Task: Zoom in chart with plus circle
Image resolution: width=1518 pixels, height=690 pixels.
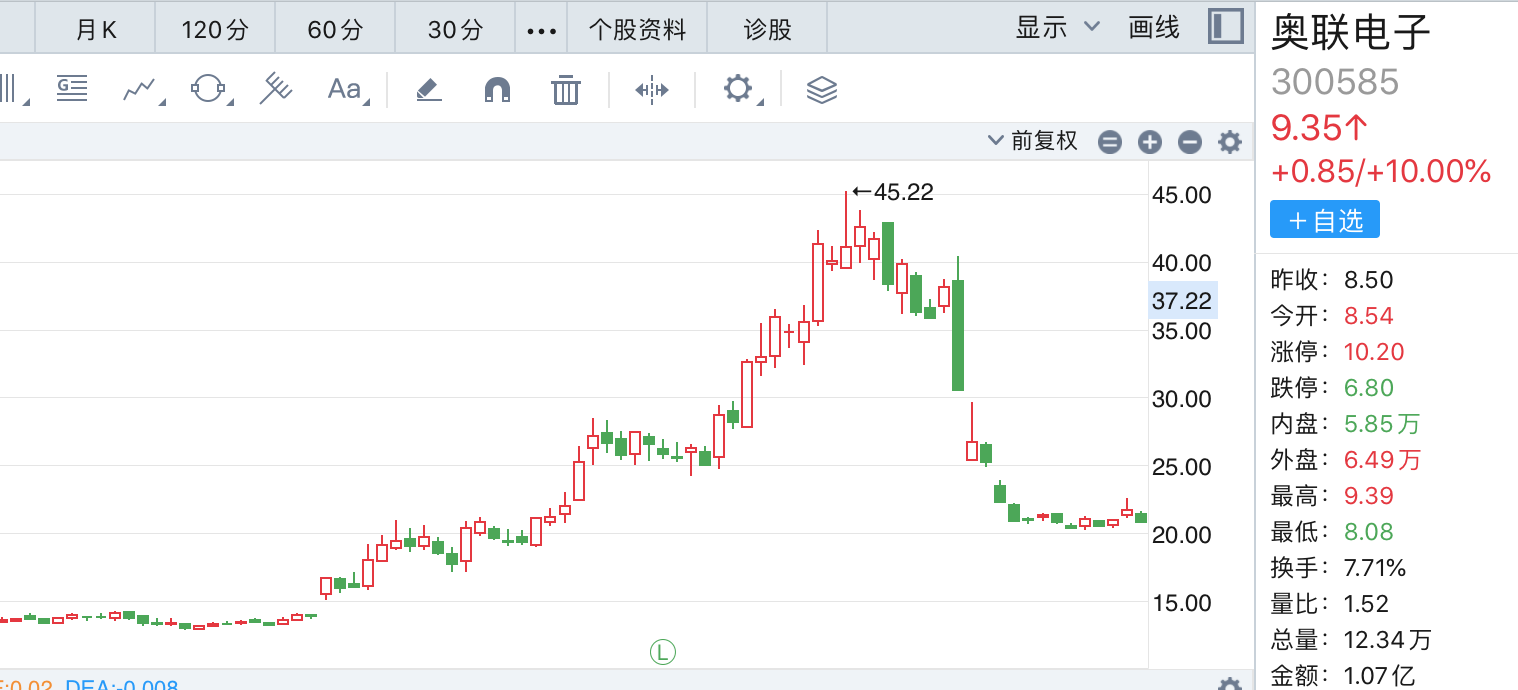Action: tap(1150, 142)
